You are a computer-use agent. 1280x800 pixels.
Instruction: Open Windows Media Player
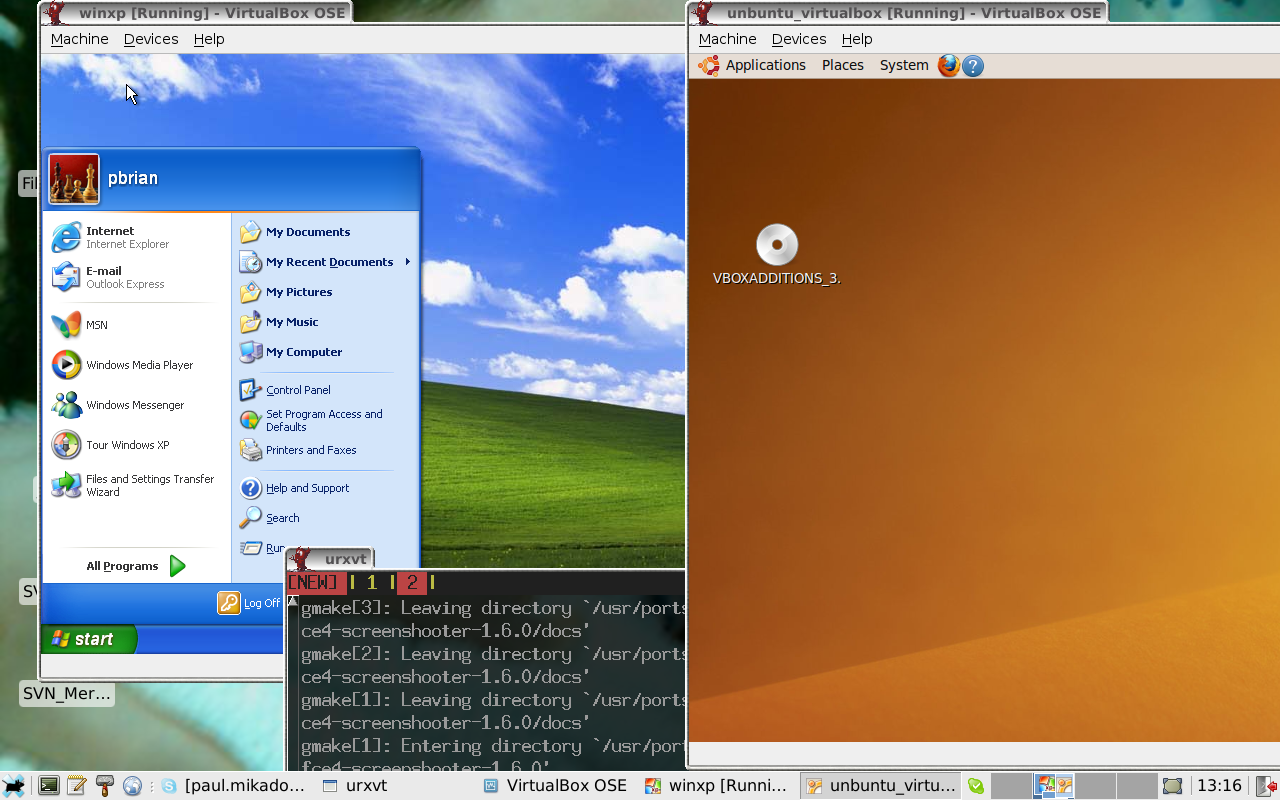coord(139,365)
